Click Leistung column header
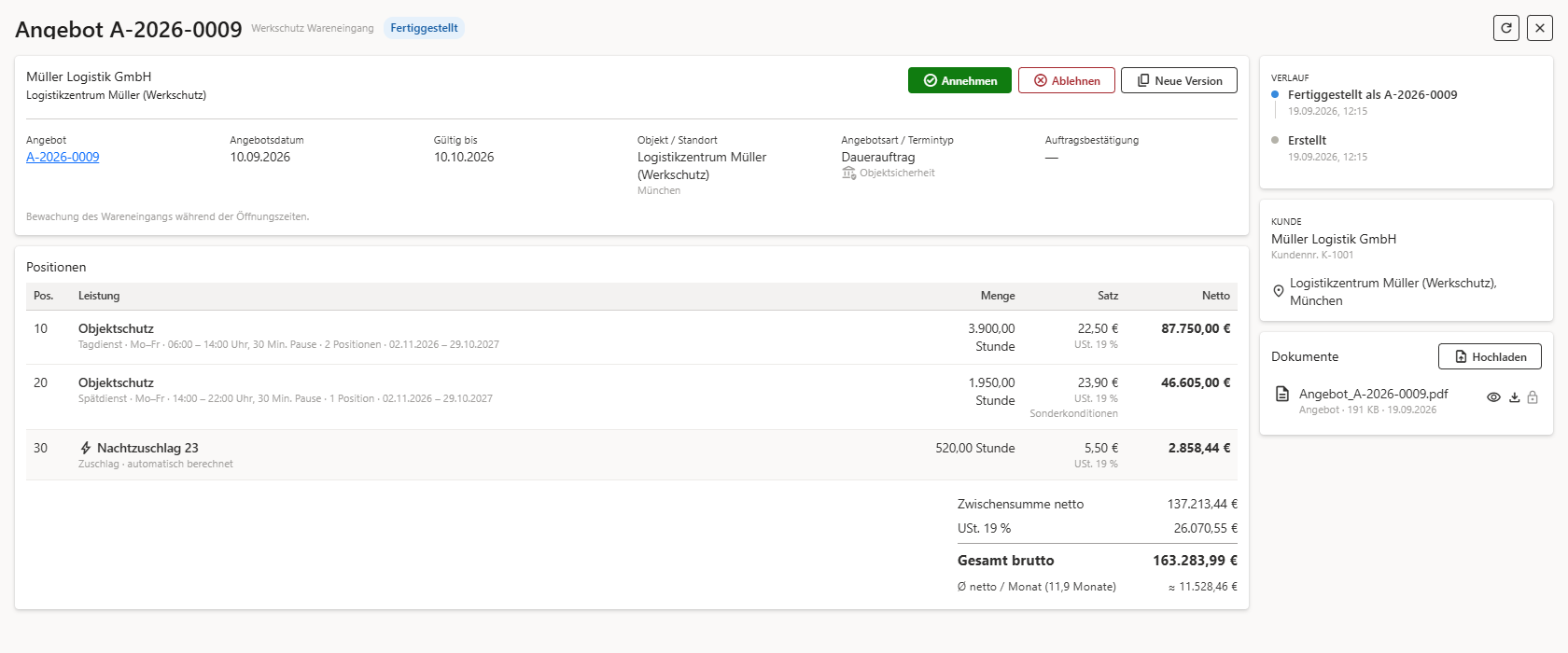This screenshot has height=653, width=1568. pos(99,296)
